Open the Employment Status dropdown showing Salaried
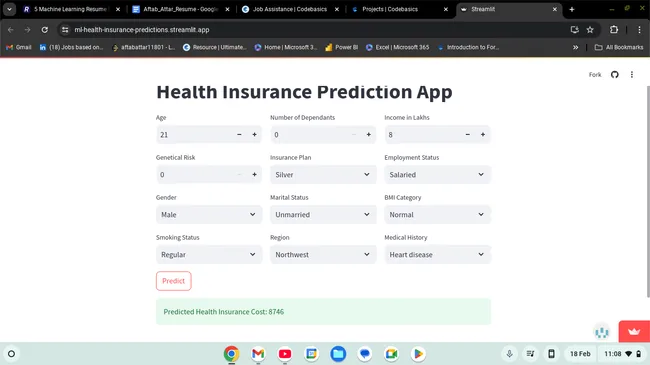The height and width of the screenshot is (365, 650). 437,175
